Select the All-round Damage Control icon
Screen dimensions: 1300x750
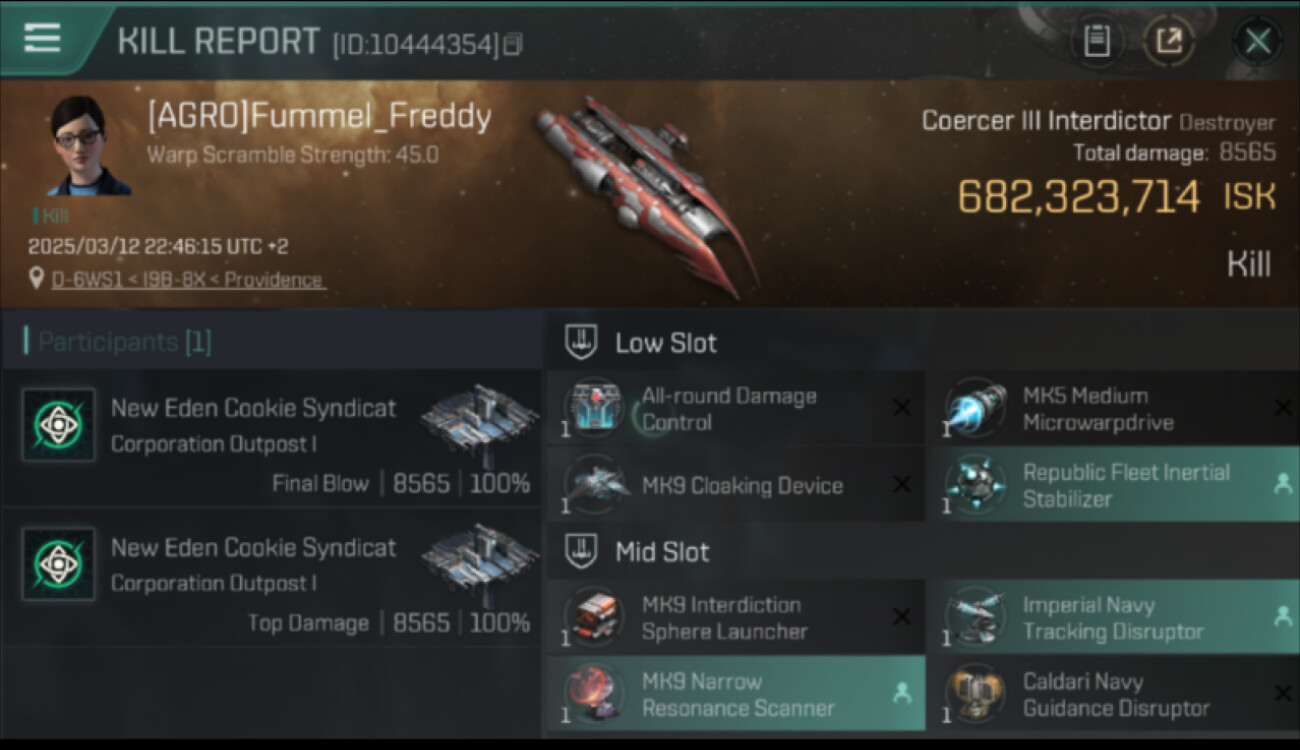point(594,409)
